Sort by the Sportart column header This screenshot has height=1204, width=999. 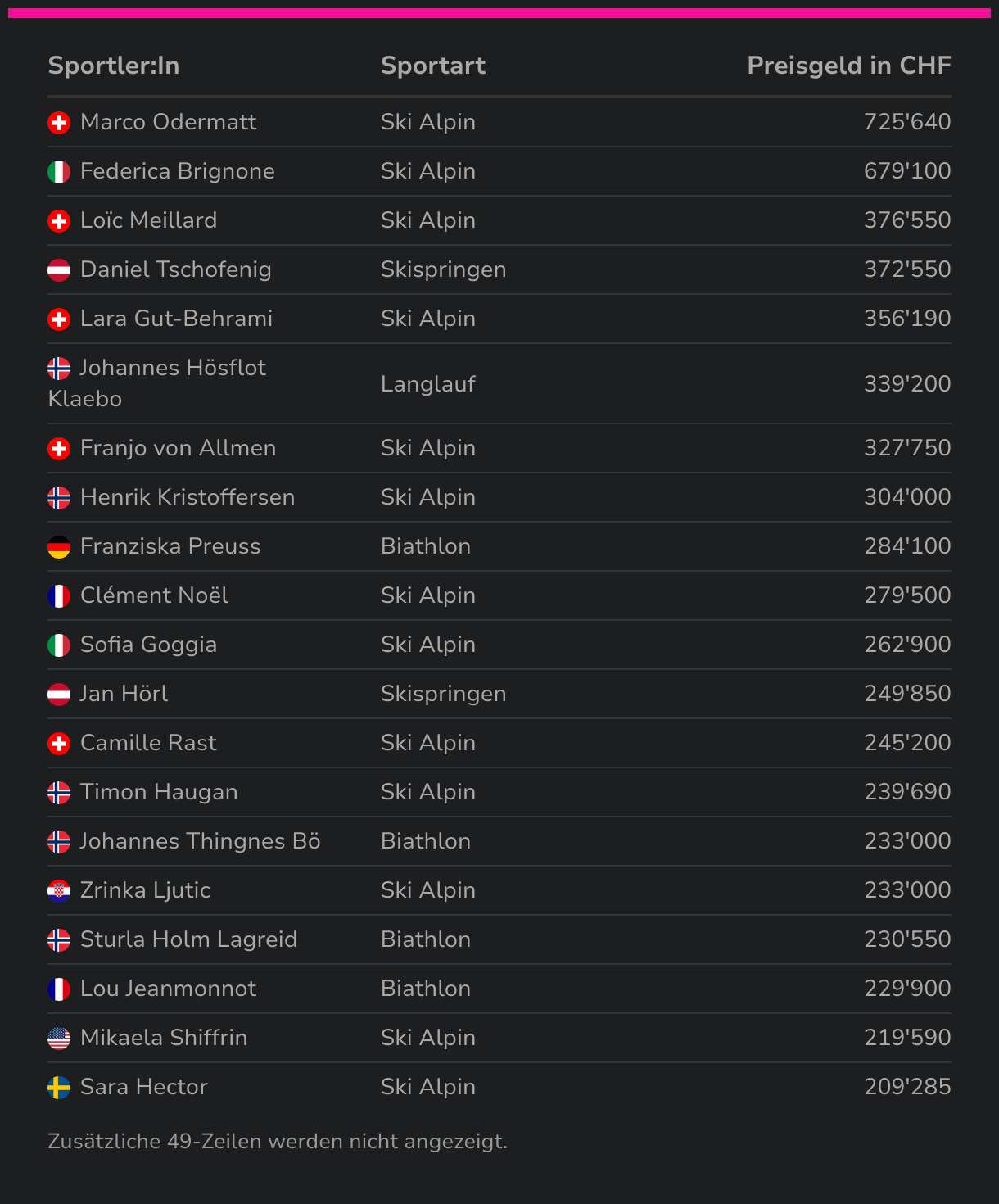point(433,66)
